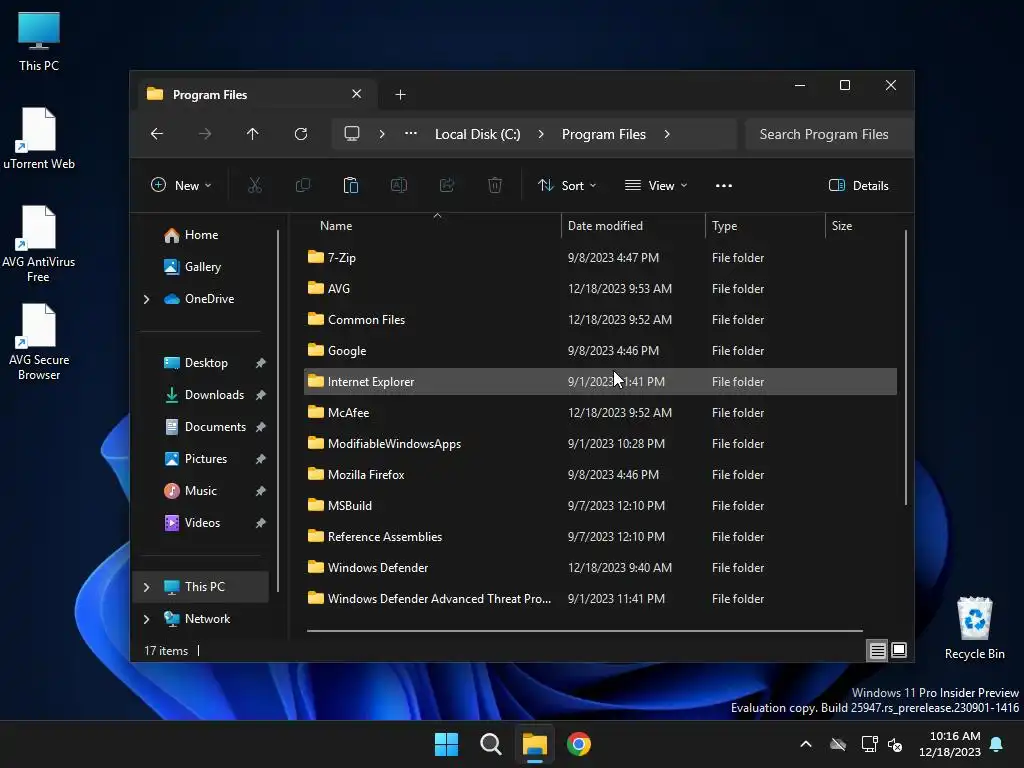Click File Explorer in the taskbar
1024x768 pixels.
click(x=534, y=744)
